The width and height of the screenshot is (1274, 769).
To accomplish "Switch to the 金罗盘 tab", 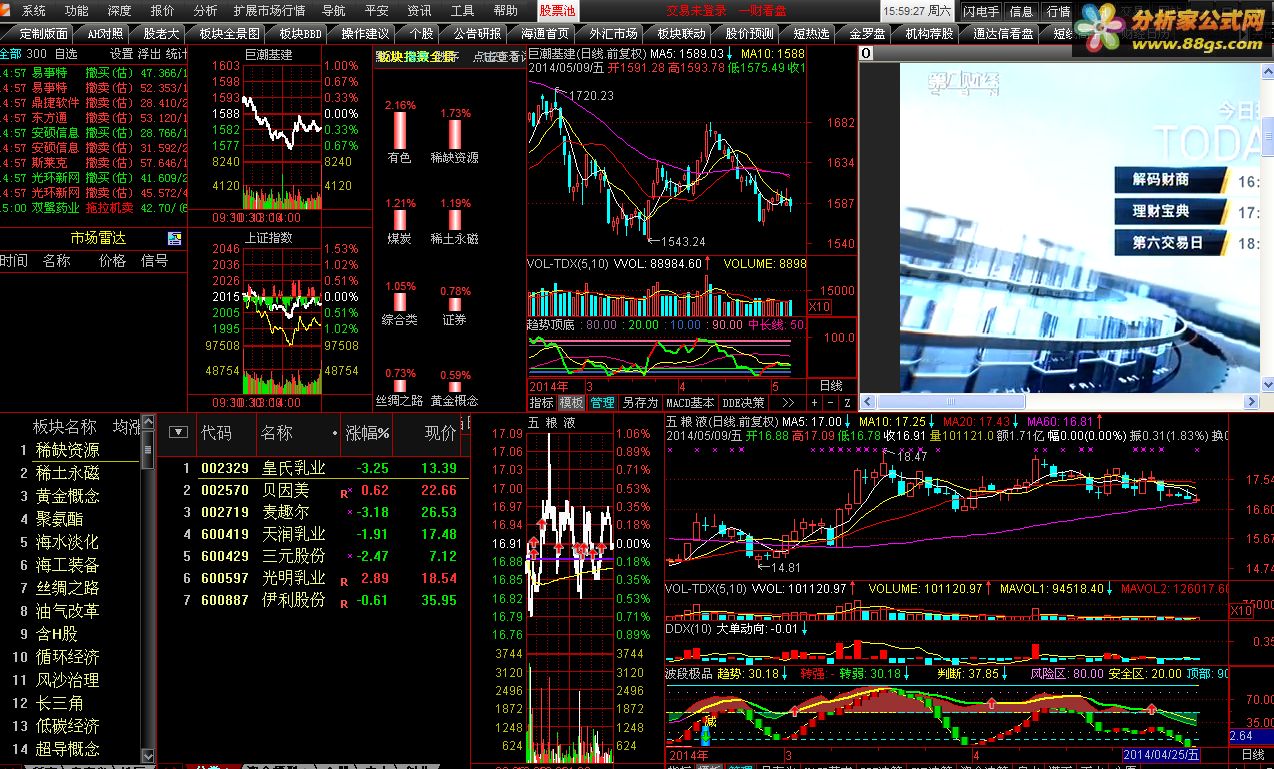I will 867,33.
